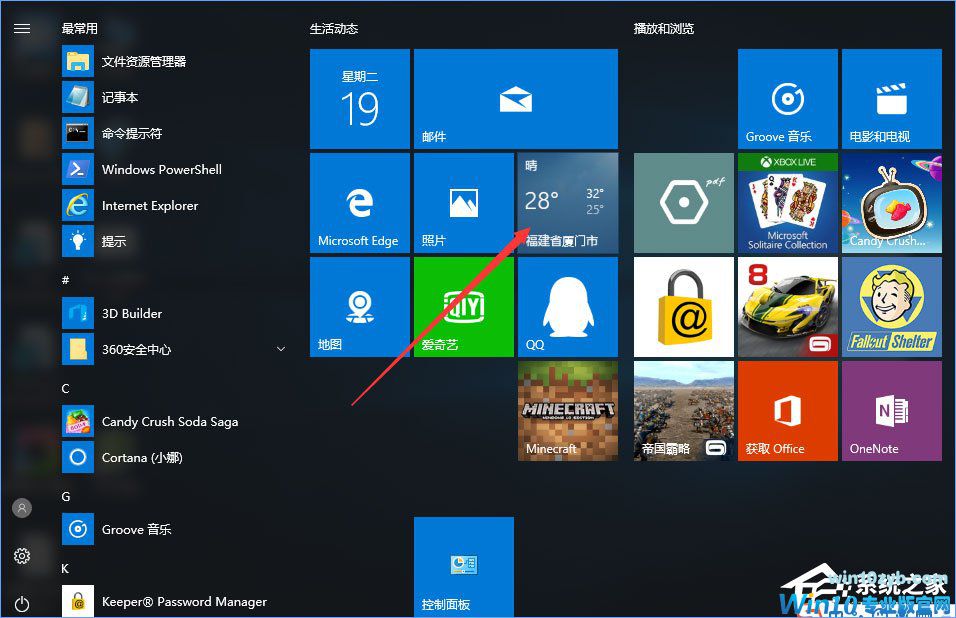Viewport: 956px width, 618px height.
Task: Open the 控制面板 (Control Panel) tile
Action: point(463,567)
